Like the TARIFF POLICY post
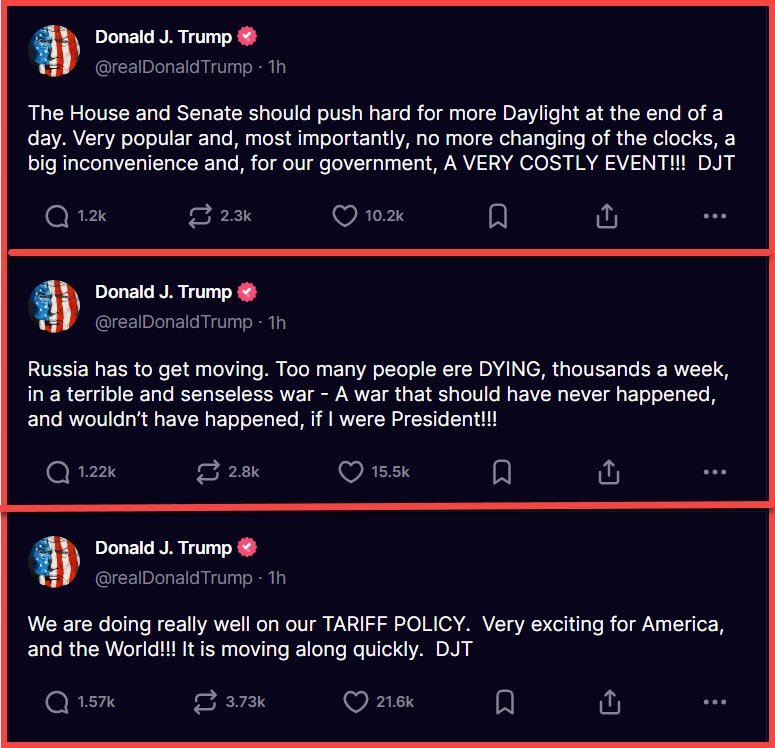 (x=355, y=702)
